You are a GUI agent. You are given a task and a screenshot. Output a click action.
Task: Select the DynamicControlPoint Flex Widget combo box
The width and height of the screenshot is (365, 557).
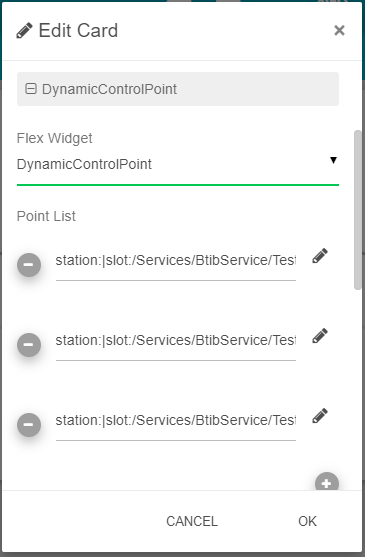[178, 164]
